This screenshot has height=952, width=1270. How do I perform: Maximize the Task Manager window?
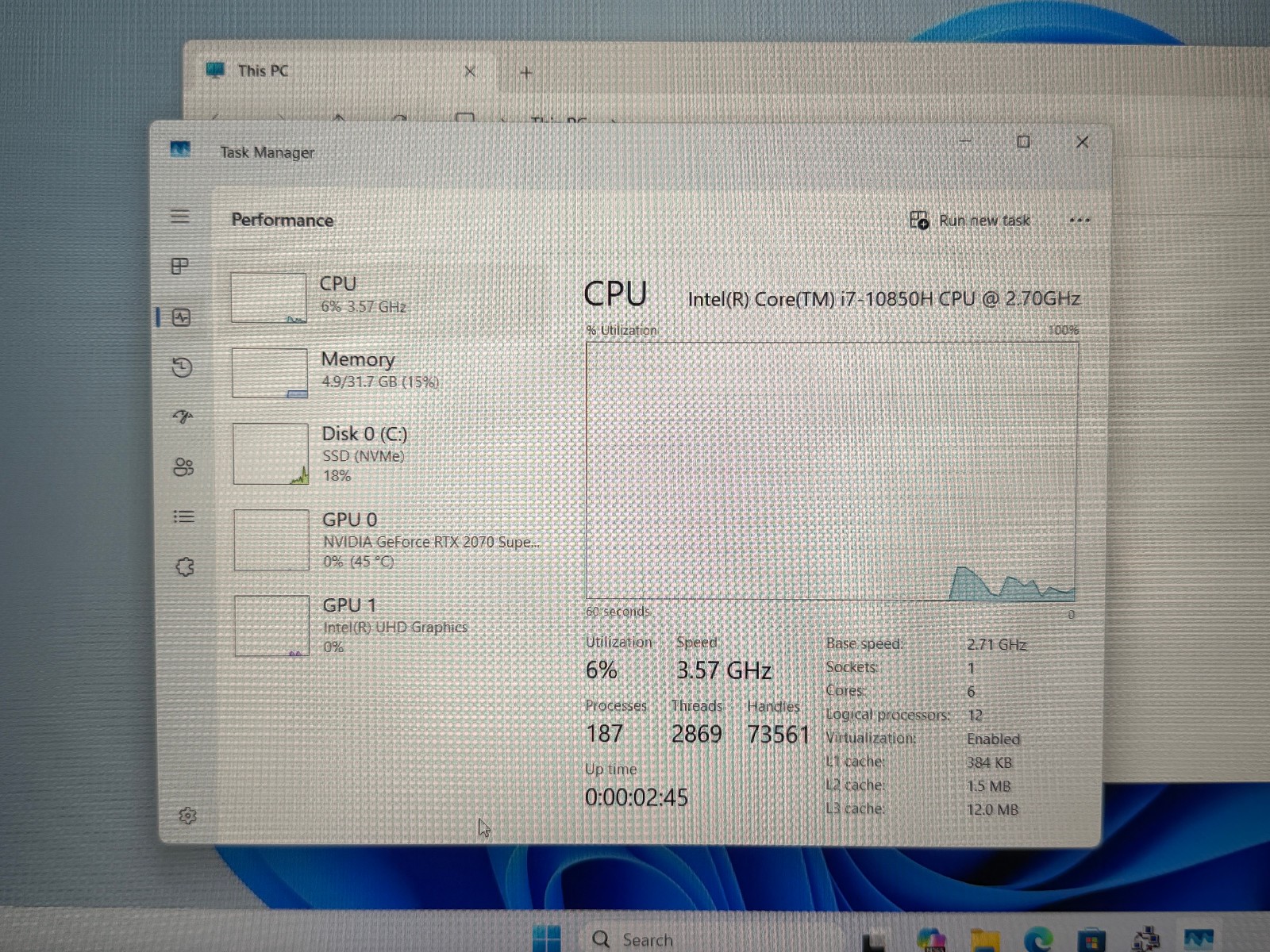1023,141
